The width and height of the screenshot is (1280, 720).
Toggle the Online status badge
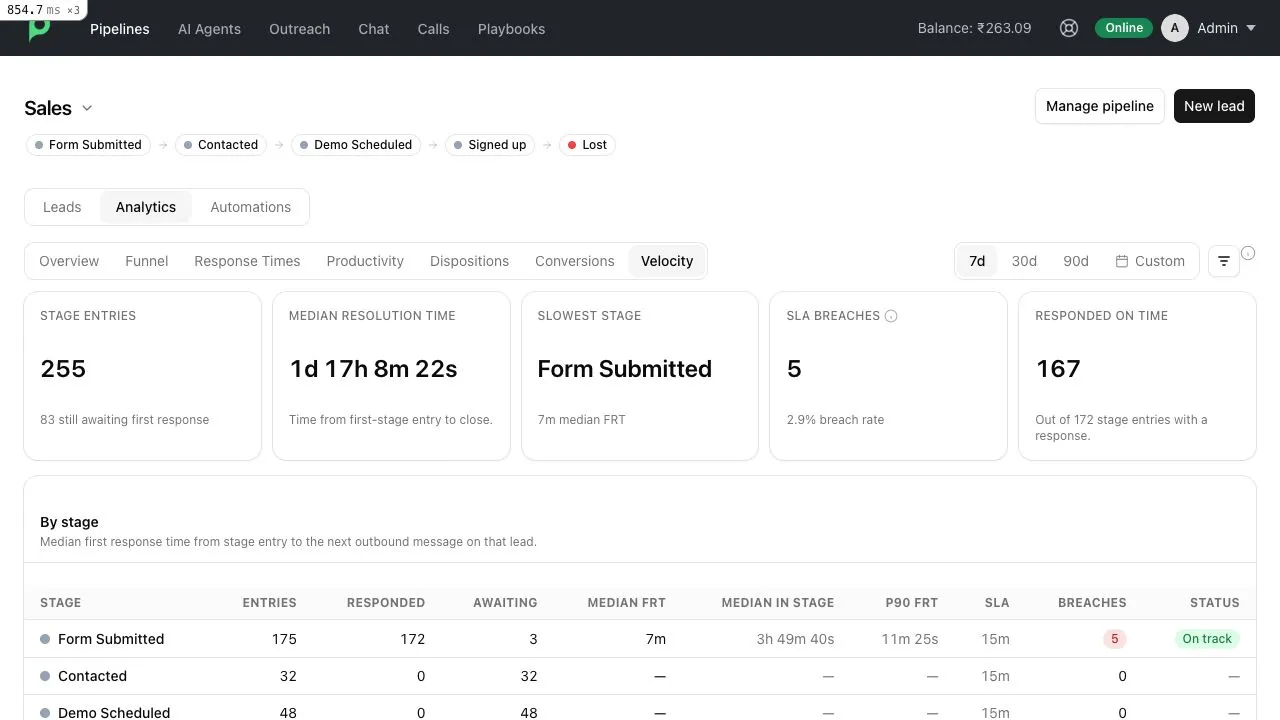pos(1124,28)
